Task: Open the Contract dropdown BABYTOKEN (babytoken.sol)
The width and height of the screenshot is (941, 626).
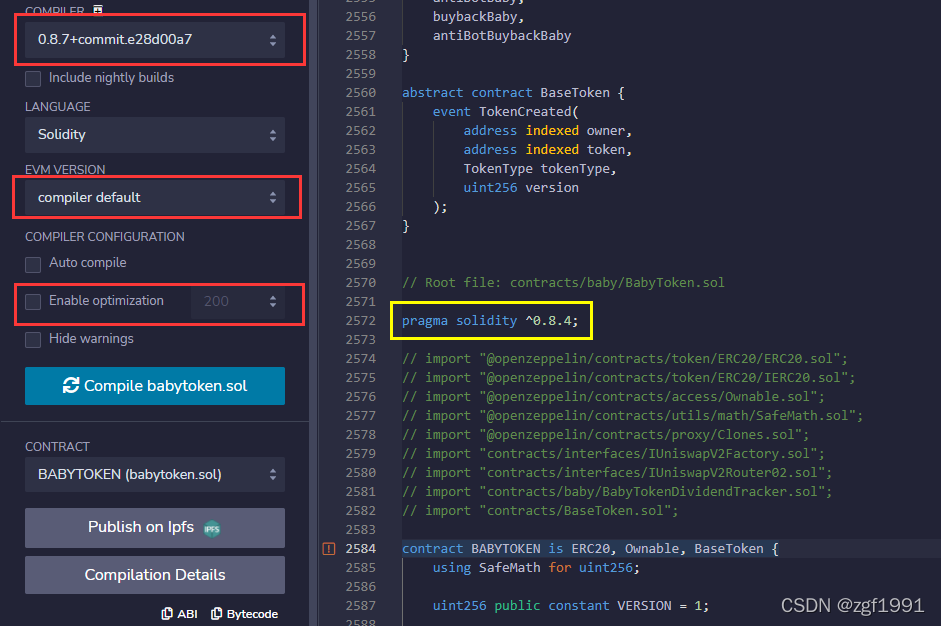Action: pos(155,474)
